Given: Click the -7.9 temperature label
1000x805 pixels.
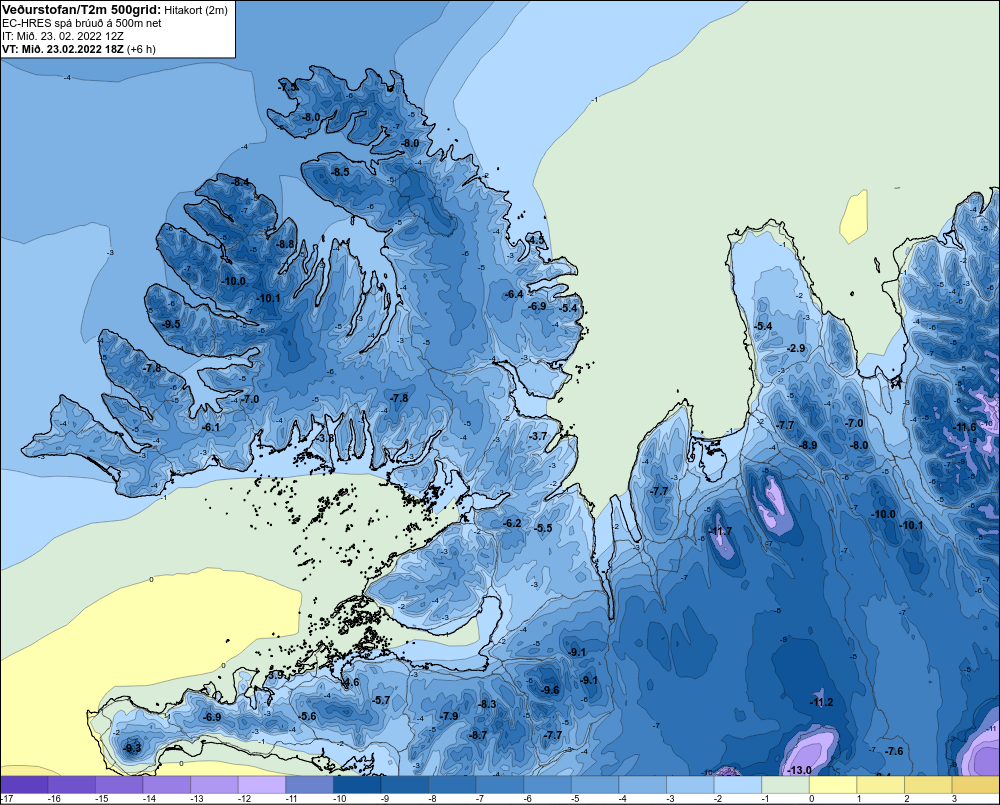Looking at the screenshot, I should tap(449, 716).
